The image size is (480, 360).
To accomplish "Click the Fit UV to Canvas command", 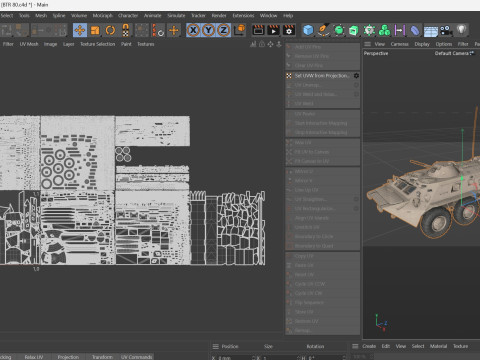I will pyautogui.click(x=312, y=152).
